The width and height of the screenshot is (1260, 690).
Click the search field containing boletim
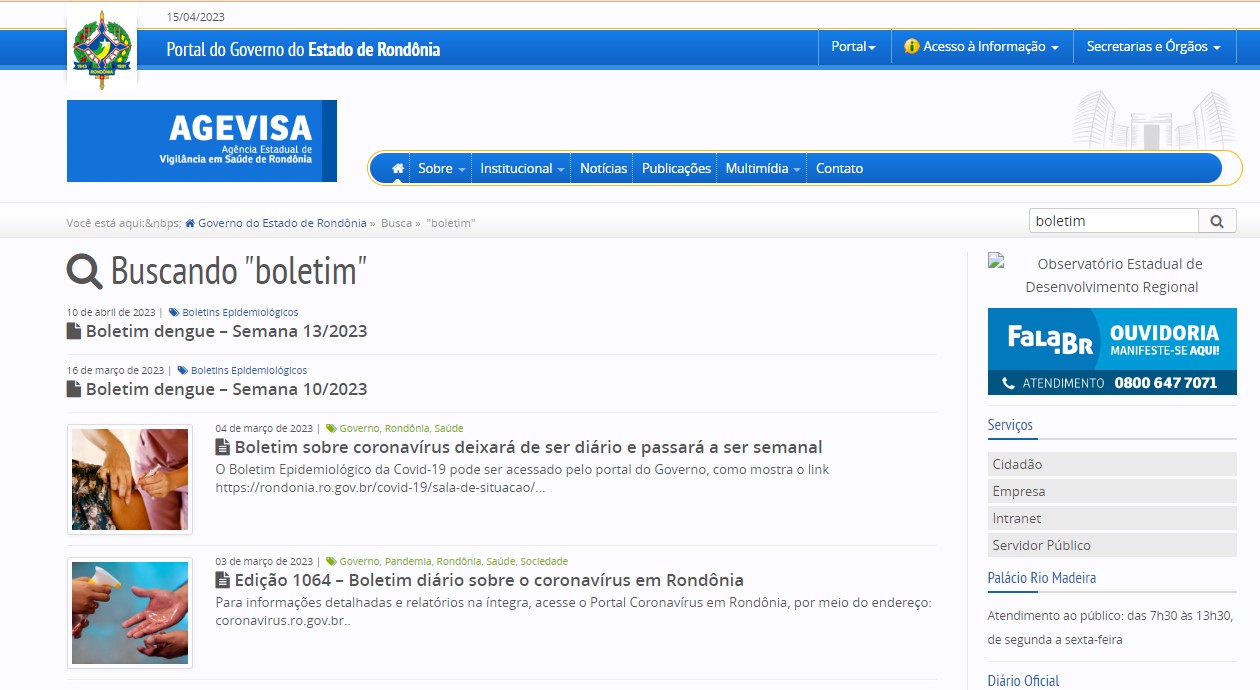(x=1113, y=221)
